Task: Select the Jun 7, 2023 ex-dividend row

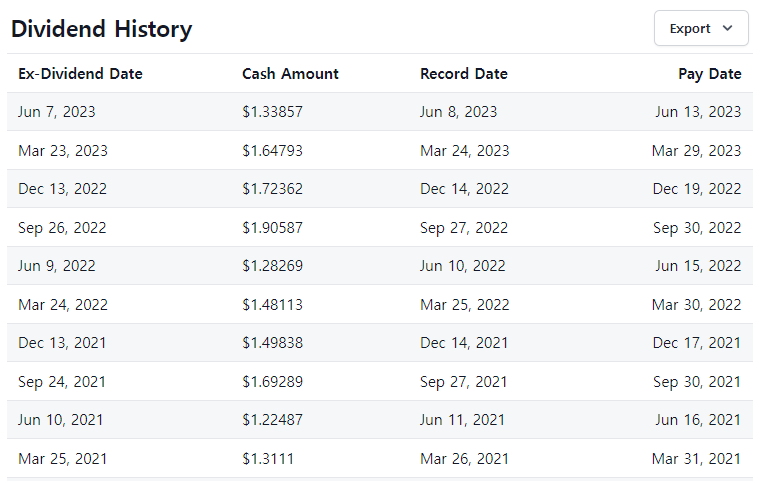Action: (57, 112)
